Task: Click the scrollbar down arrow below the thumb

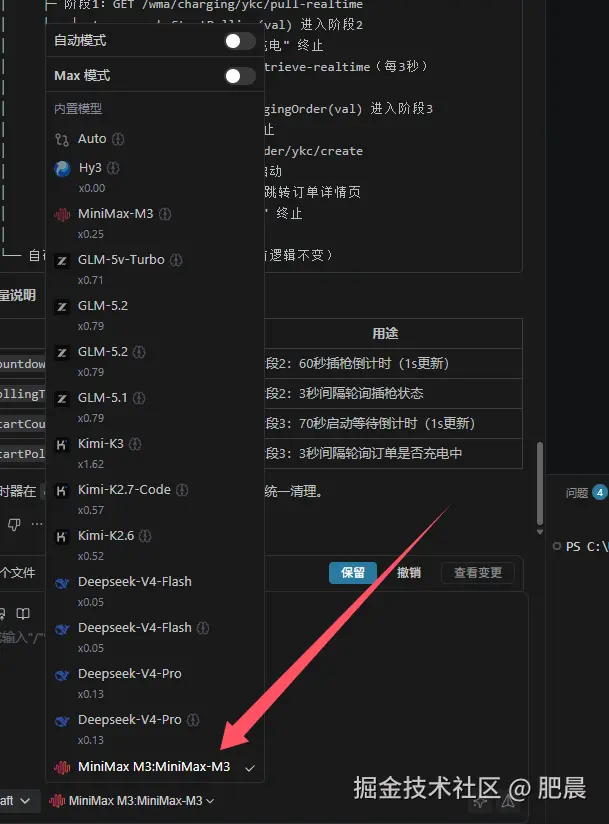Action: 540,532
